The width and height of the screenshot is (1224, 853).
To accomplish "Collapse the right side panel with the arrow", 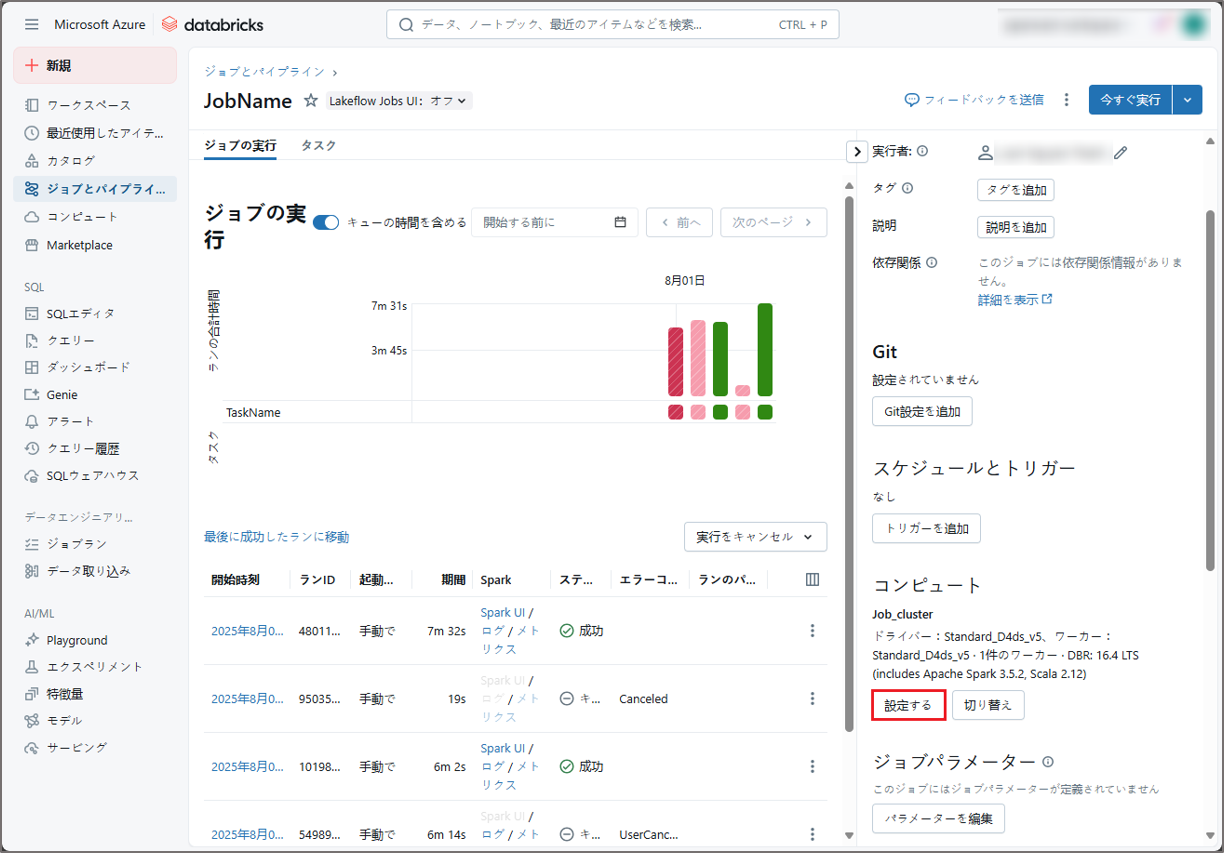I will click(x=857, y=151).
